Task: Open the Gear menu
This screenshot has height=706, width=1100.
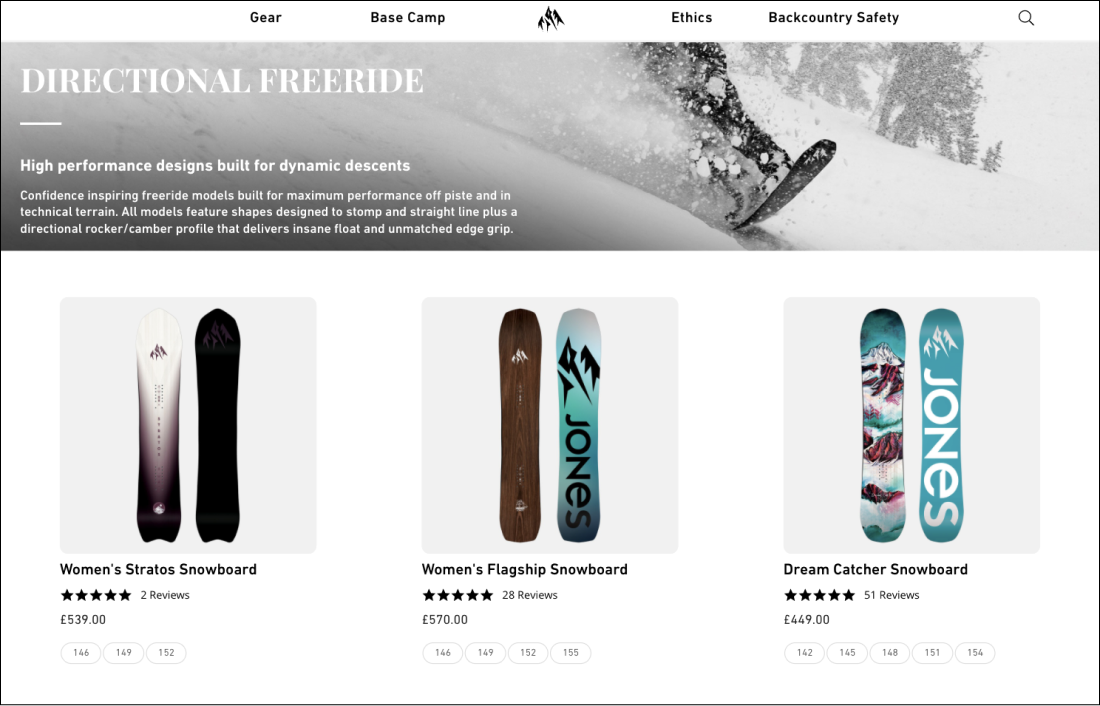Action: (x=266, y=18)
